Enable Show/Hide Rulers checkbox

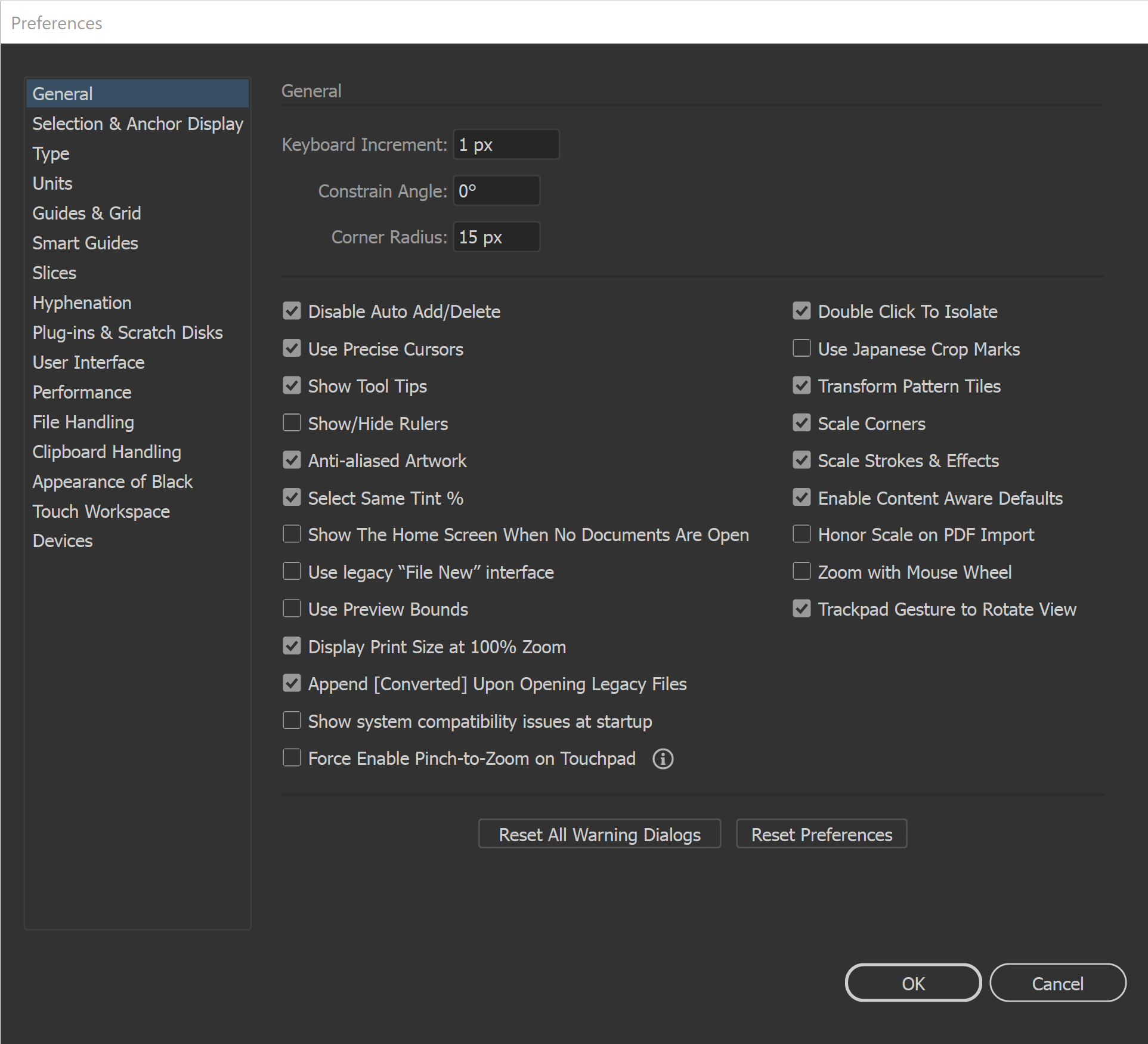tap(292, 423)
